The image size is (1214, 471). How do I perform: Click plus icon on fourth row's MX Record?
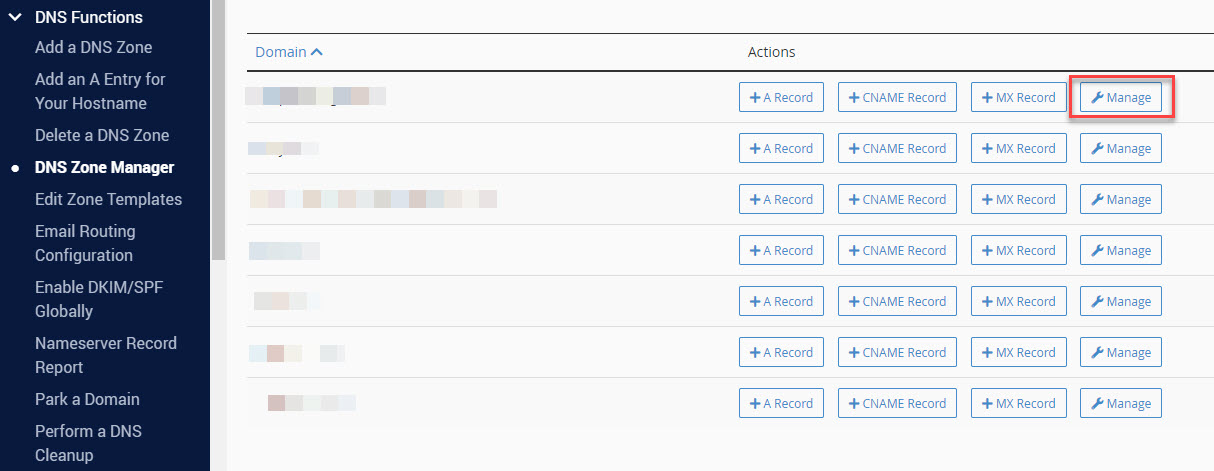987,251
